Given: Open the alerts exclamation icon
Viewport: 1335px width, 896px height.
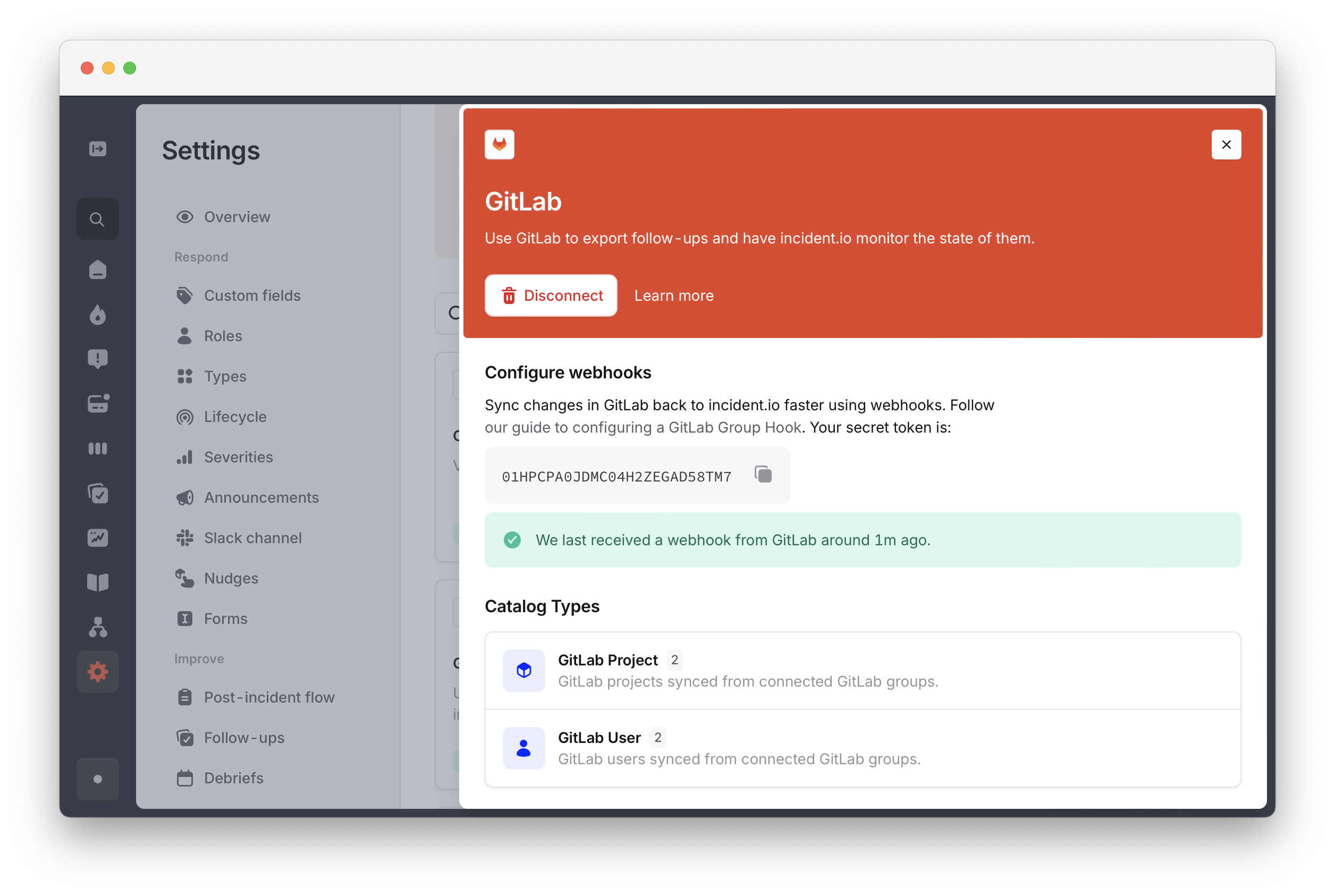Looking at the screenshot, I should 97,359.
